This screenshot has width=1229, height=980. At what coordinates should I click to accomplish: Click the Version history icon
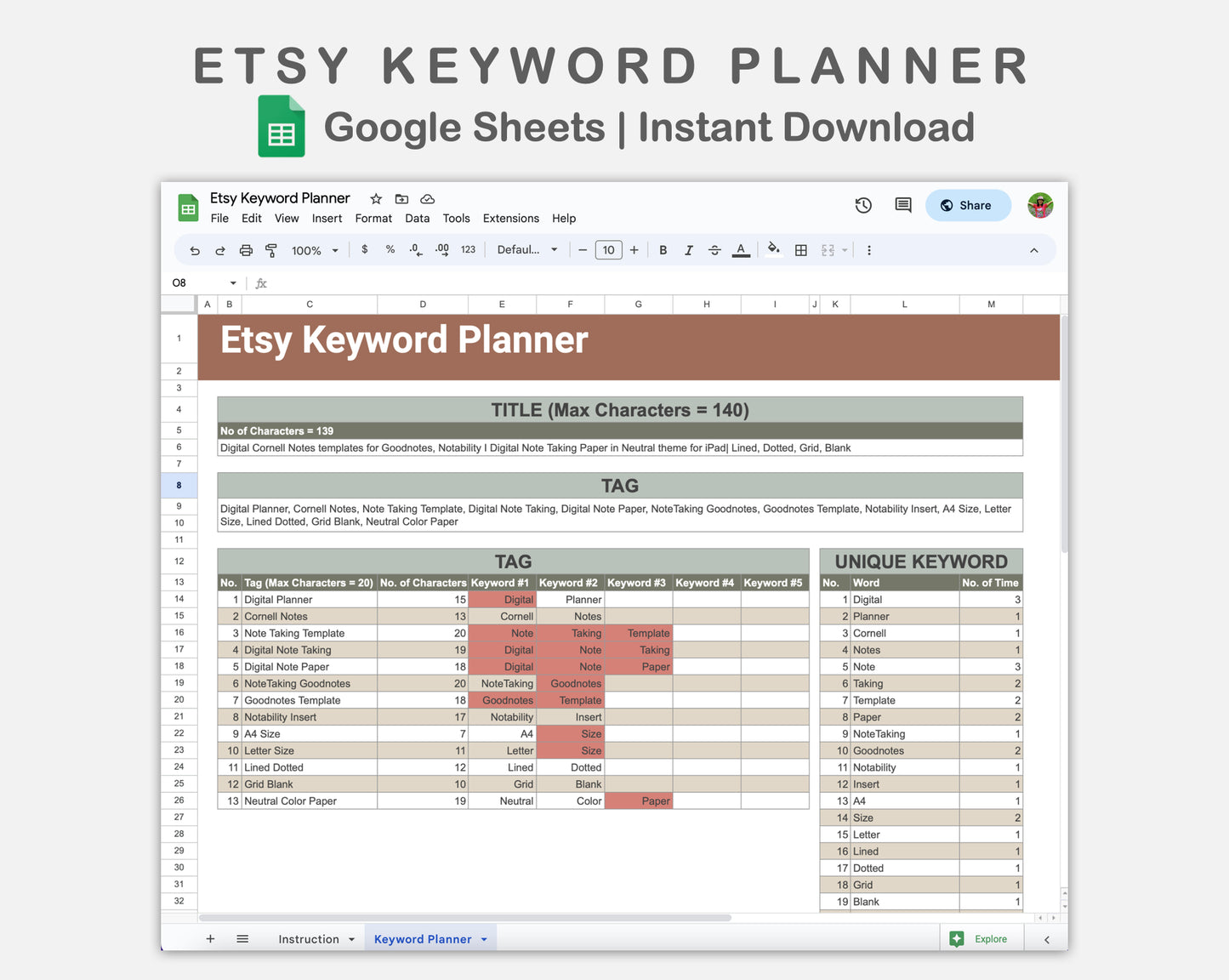pos(863,205)
